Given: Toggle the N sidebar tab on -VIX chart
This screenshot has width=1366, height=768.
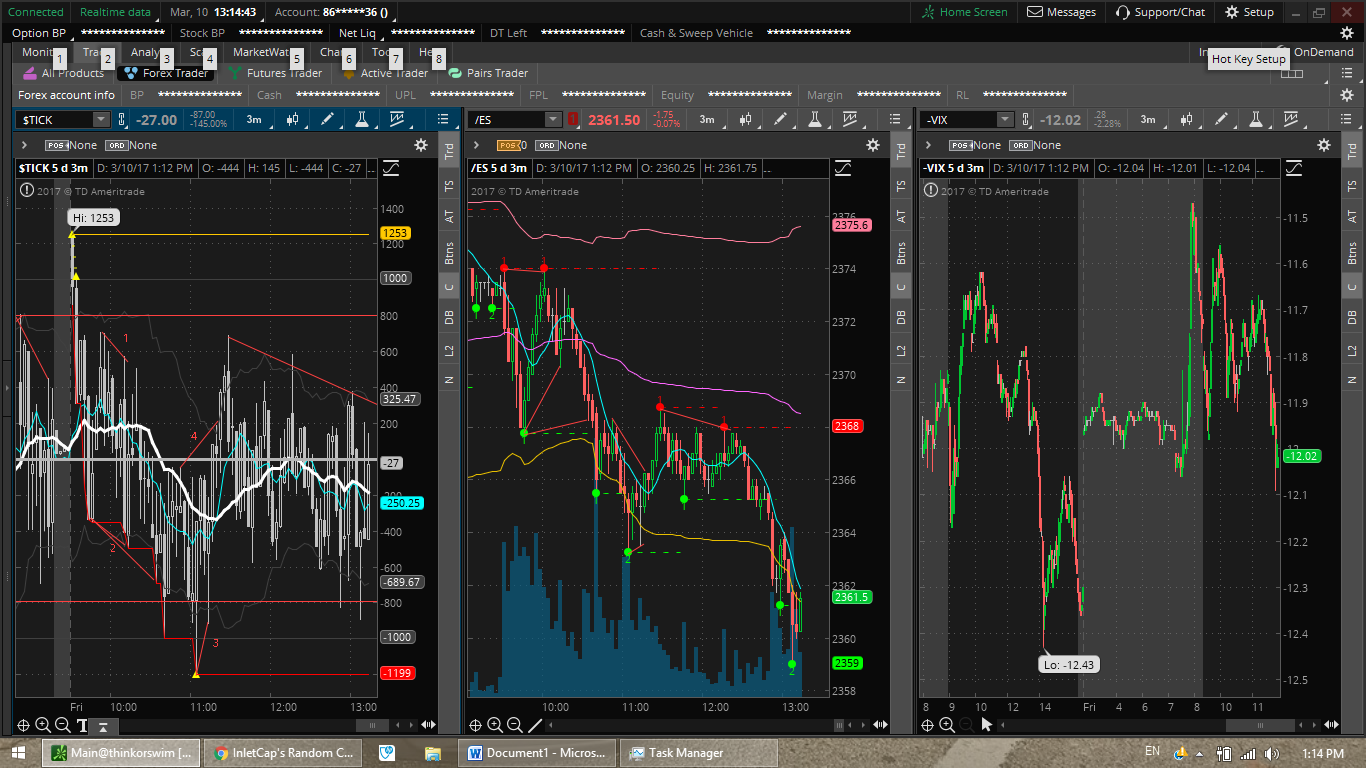Looking at the screenshot, I should tap(1352, 380).
